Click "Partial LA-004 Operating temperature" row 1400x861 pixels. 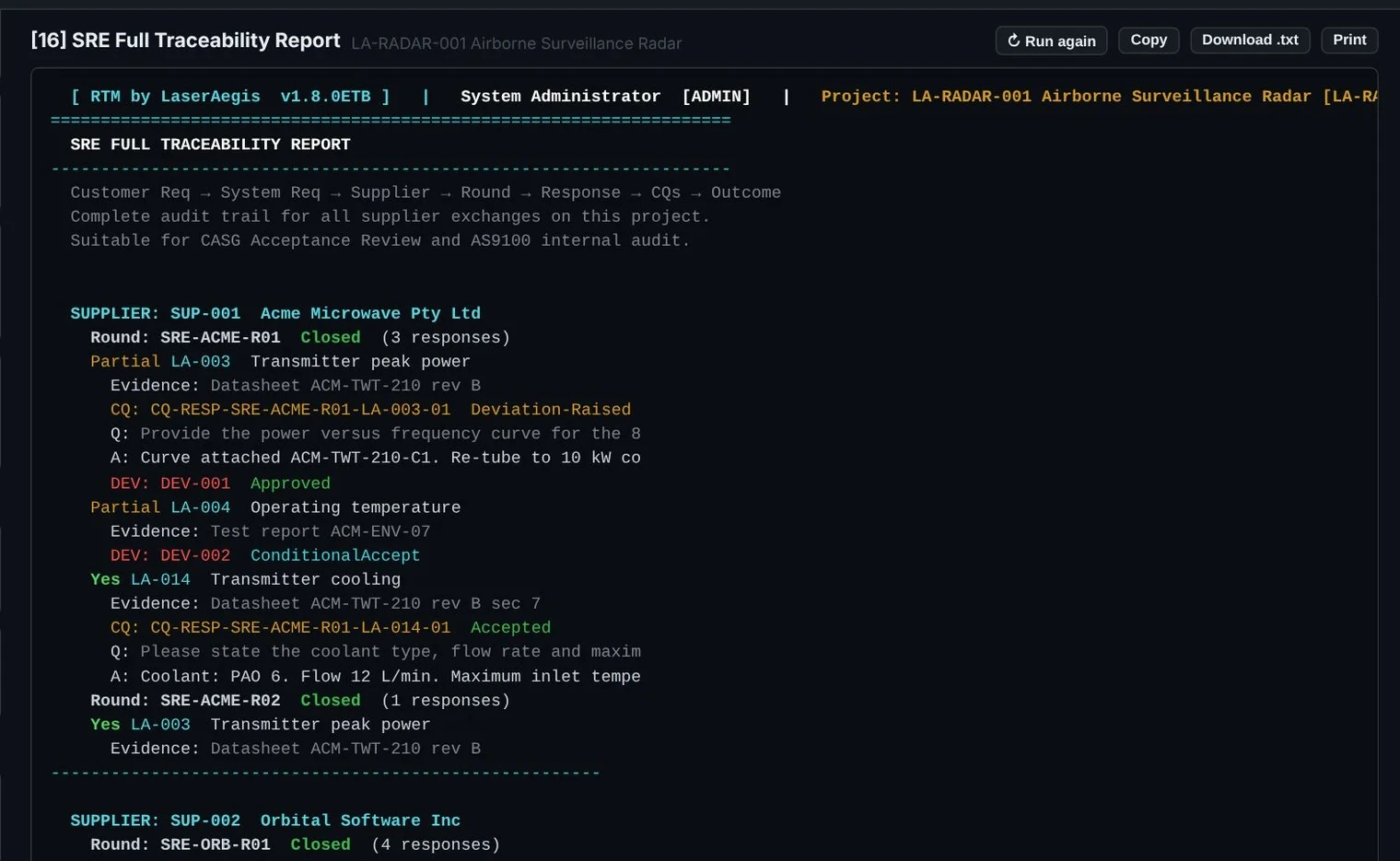coord(275,507)
